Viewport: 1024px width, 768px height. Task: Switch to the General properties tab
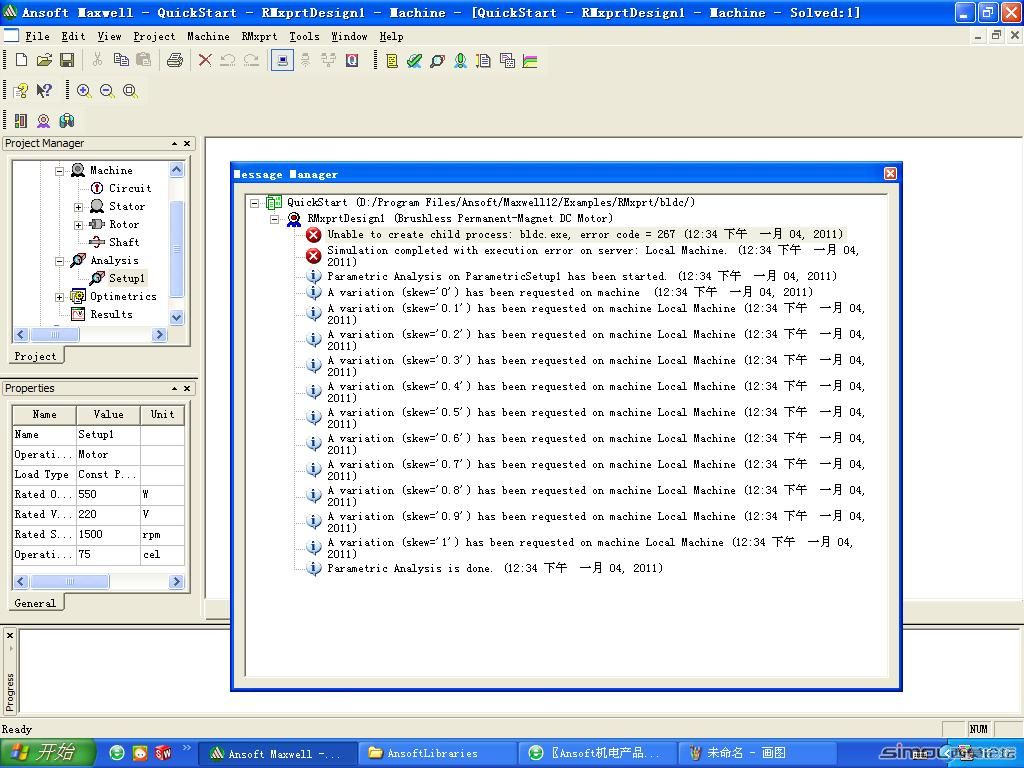35,603
